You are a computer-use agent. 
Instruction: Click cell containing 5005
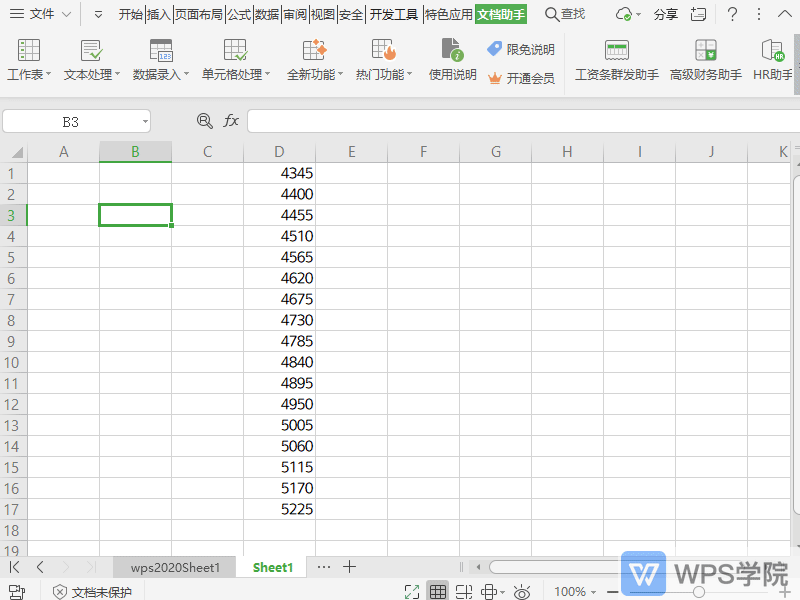(279, 425)
